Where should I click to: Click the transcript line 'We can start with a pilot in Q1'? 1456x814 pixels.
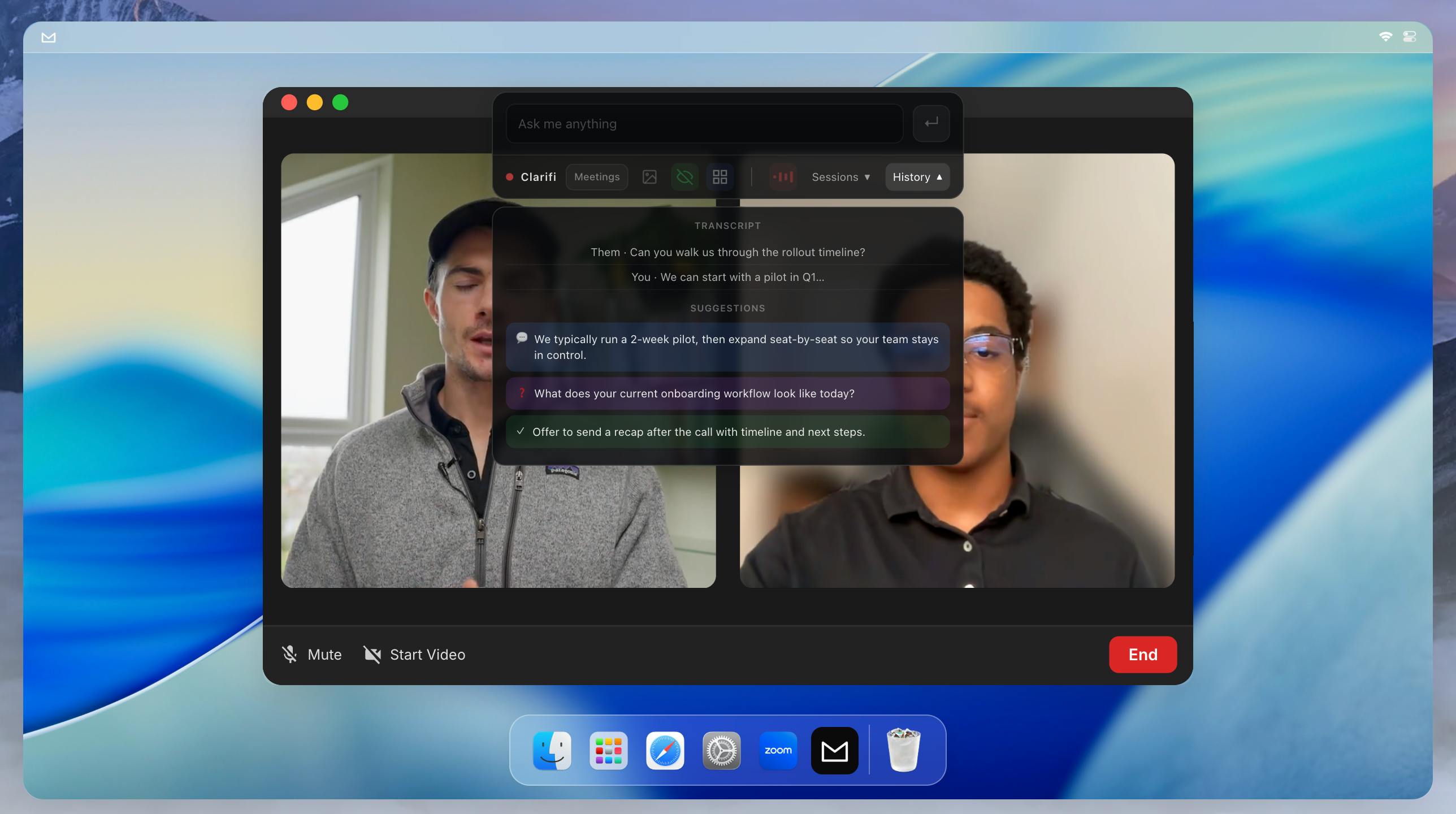pyautogui.click(x=727, y=277)
